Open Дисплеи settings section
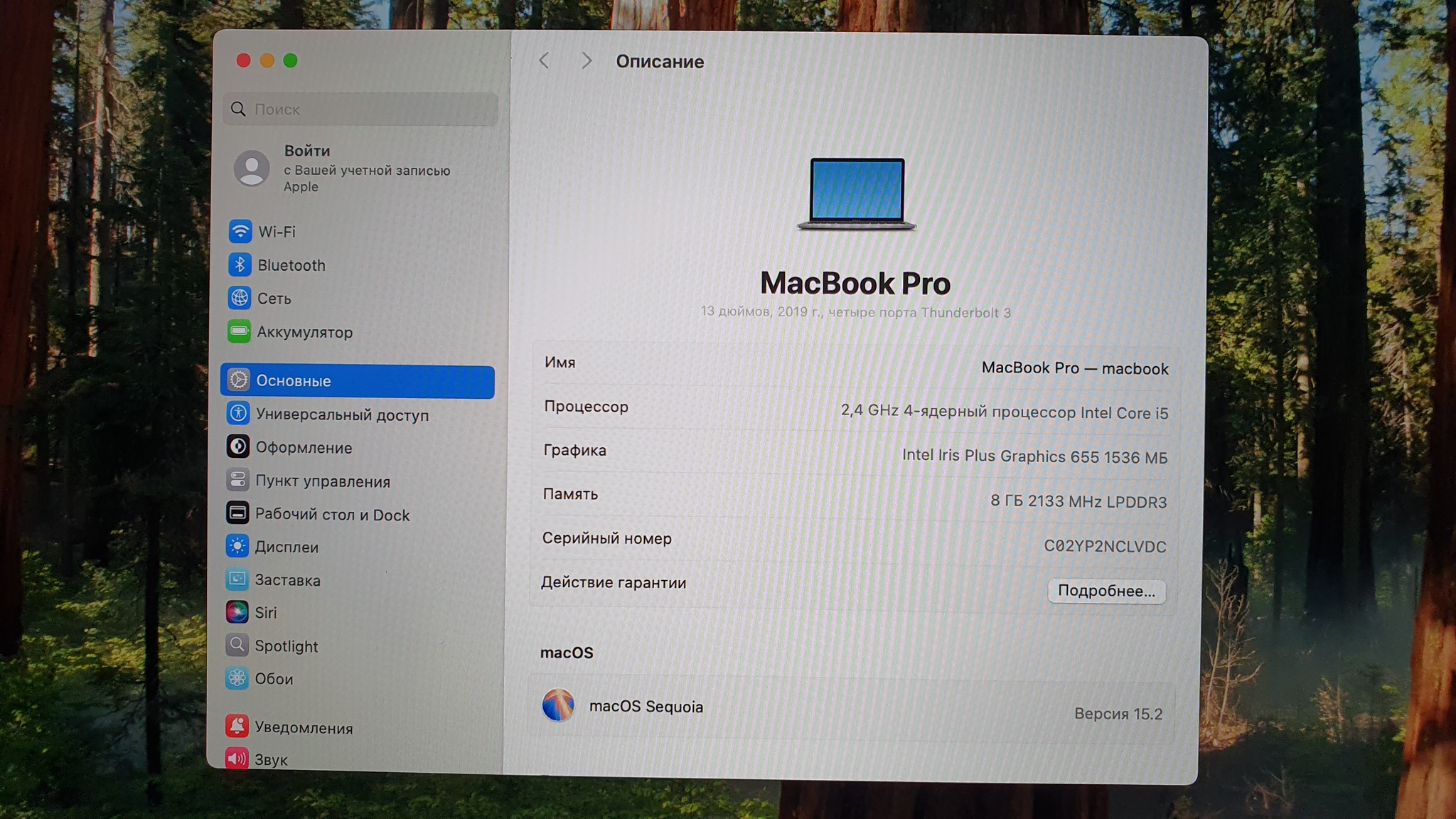 pyautogui.click(x=287, y=547)
